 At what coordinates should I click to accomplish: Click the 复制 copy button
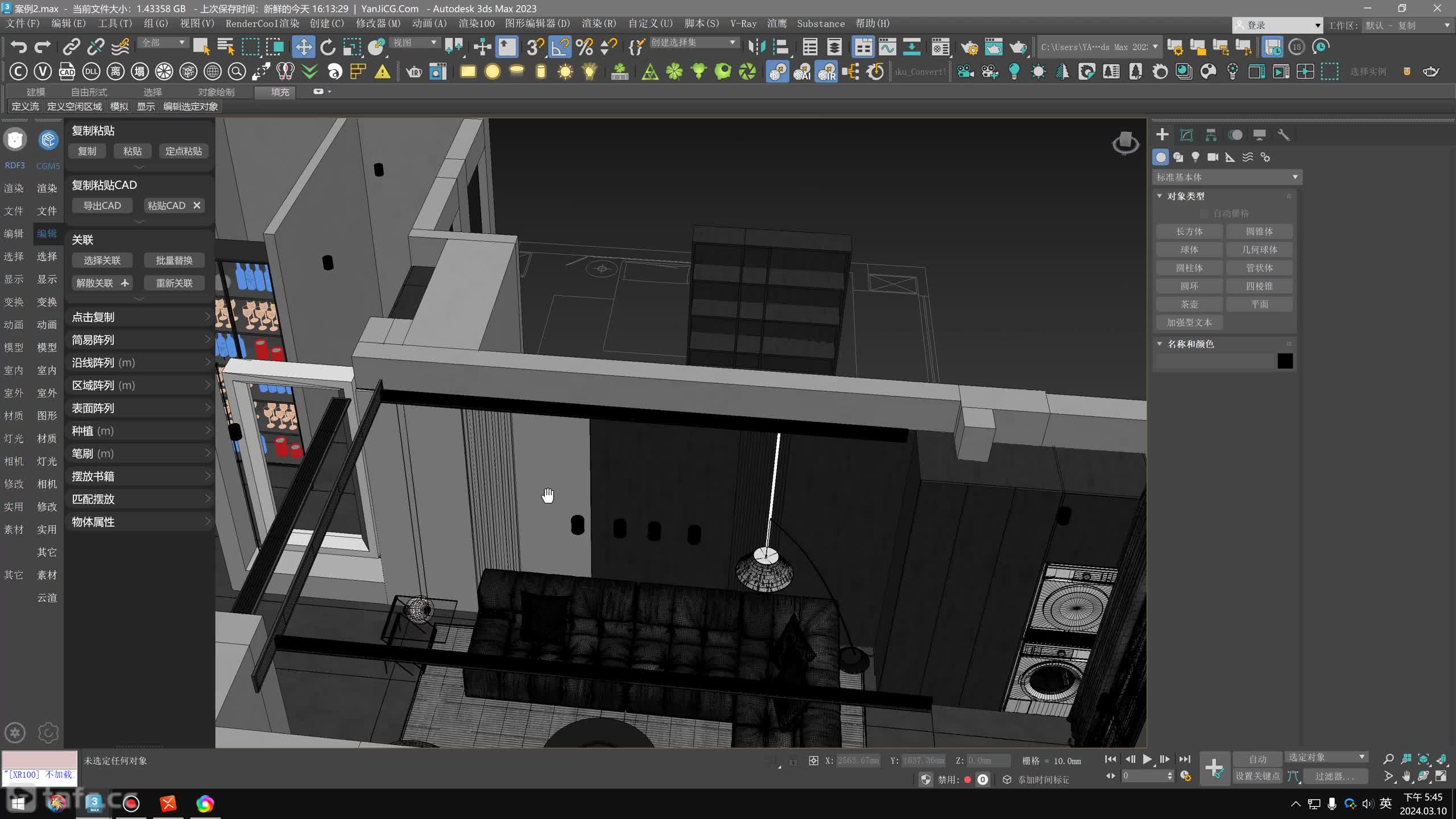tap(87, 151)
